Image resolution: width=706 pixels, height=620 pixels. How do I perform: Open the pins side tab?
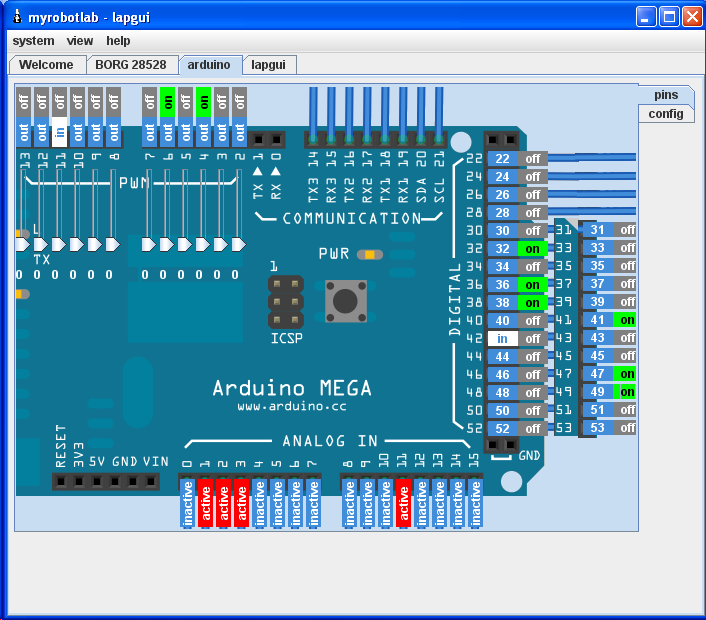point(666,95)
